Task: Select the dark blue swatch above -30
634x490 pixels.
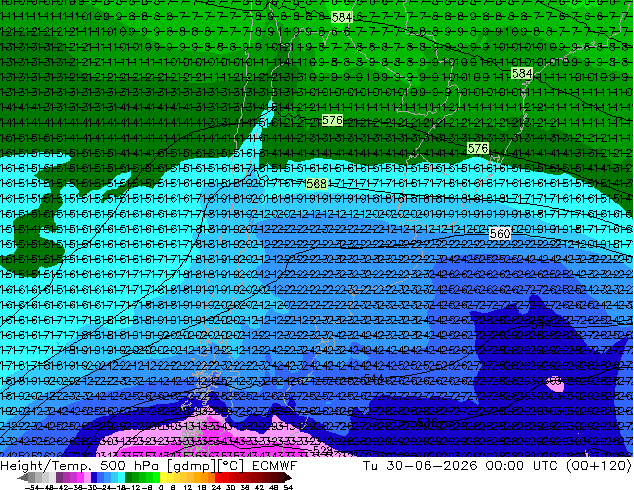Action: click(x=94, y=478)
